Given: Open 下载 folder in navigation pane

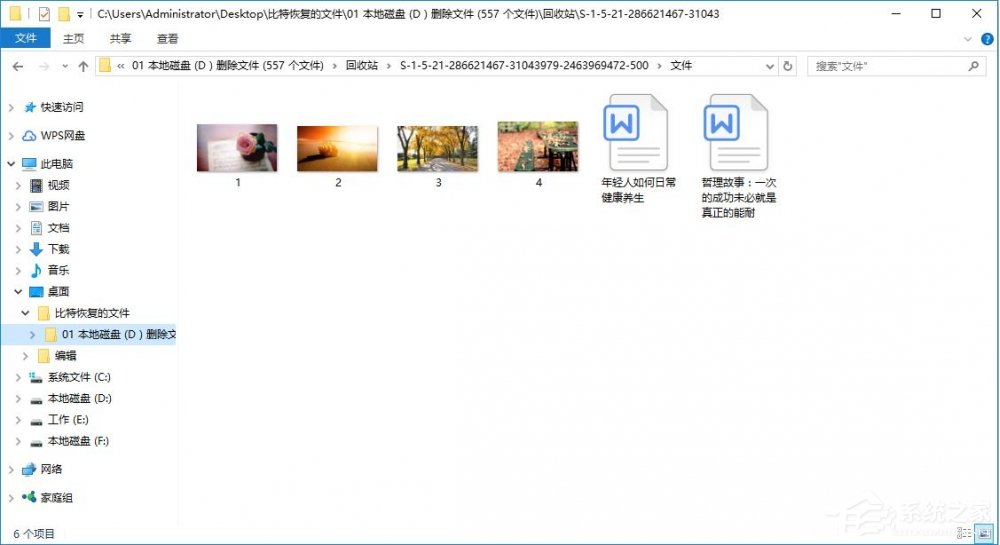Looking at the screenshot, I should [x=58, y=249].
